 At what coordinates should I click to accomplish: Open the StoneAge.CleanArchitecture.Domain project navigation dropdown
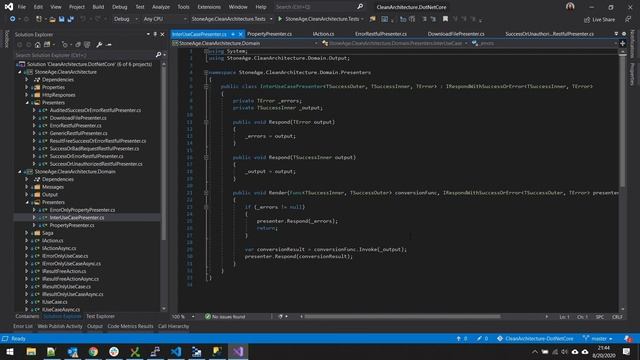(x=244, y=43)
